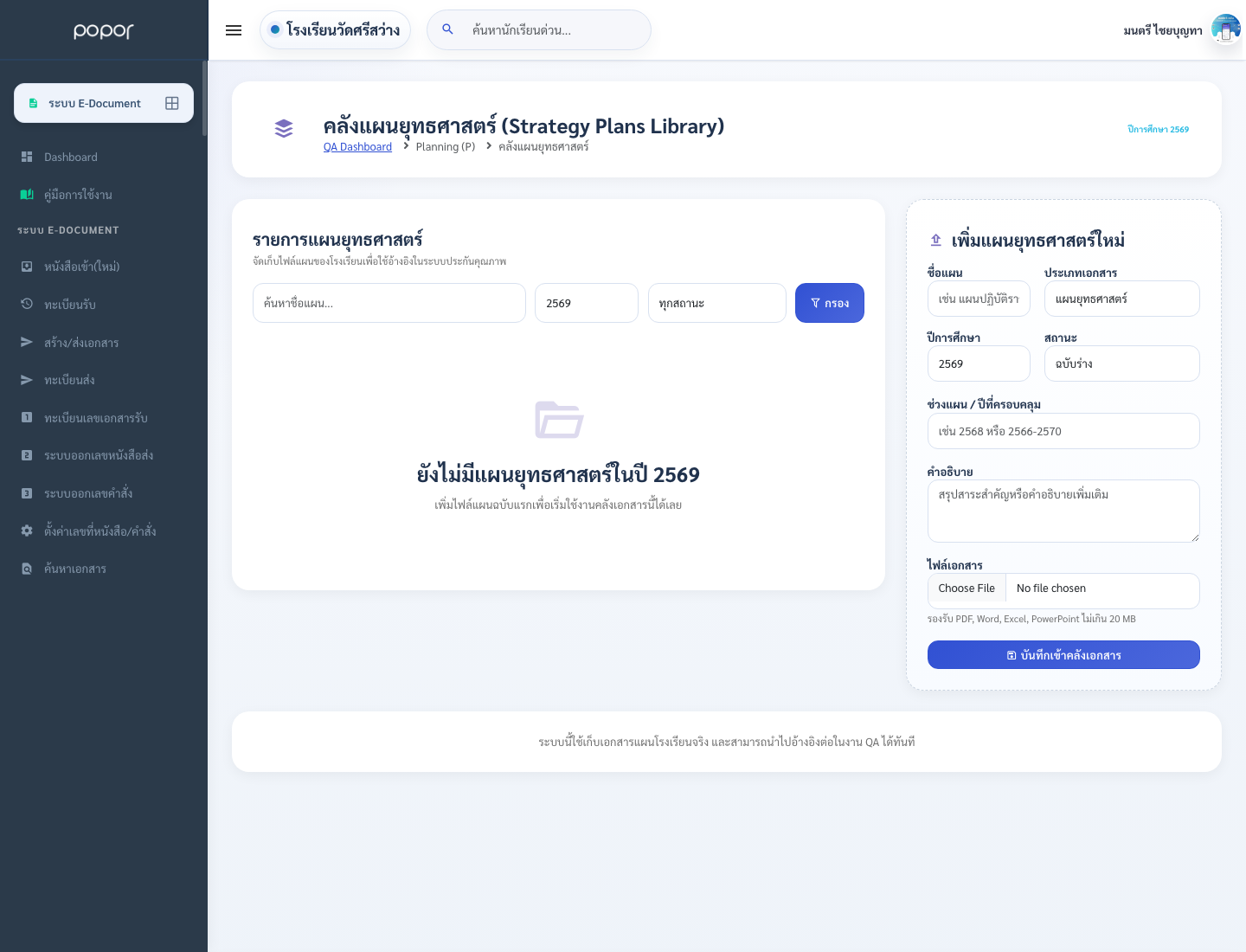The height and width of the screenshot is (952, 1246).
Task: Click the layers icon beside the page title
Action: (284, 129)
